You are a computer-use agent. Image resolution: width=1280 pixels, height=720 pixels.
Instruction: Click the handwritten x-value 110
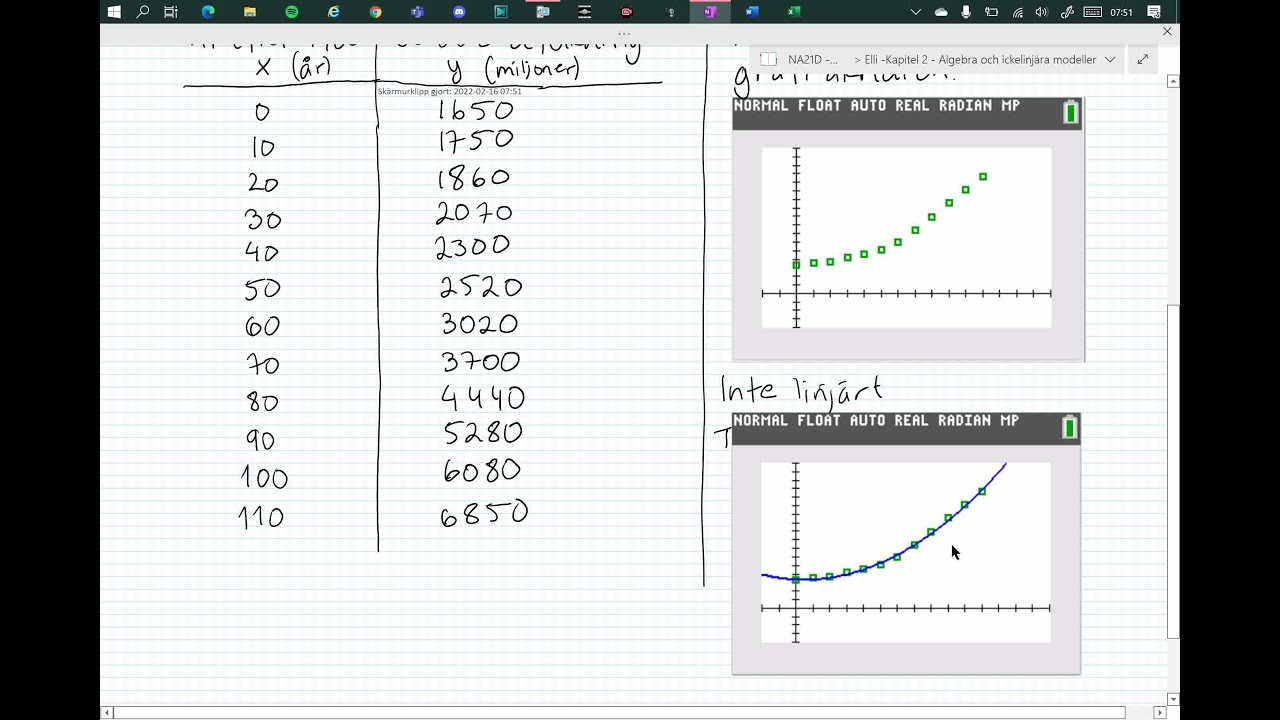click(x=261, y=517)
